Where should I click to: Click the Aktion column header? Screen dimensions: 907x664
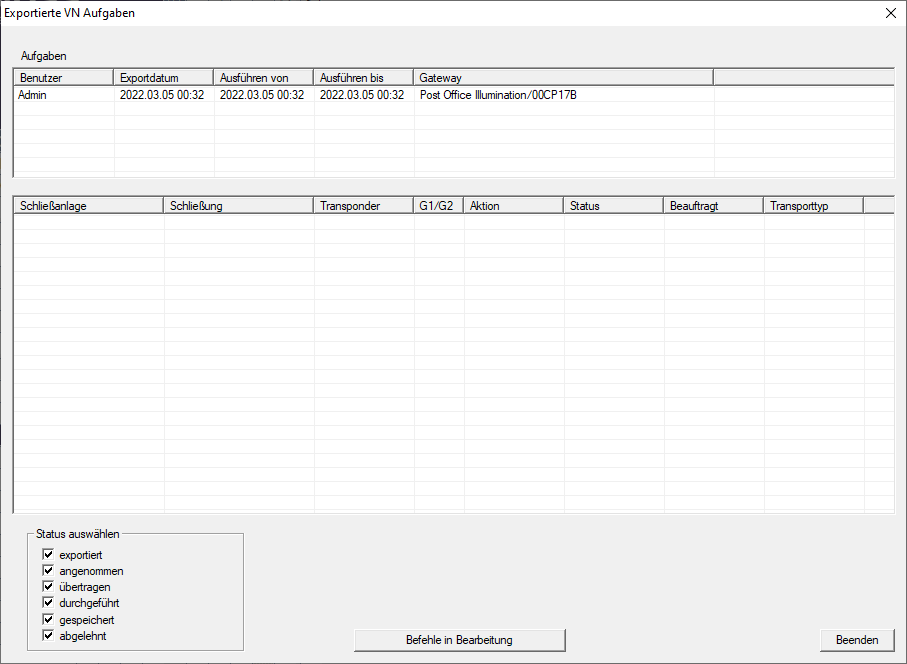coord(514,205)
